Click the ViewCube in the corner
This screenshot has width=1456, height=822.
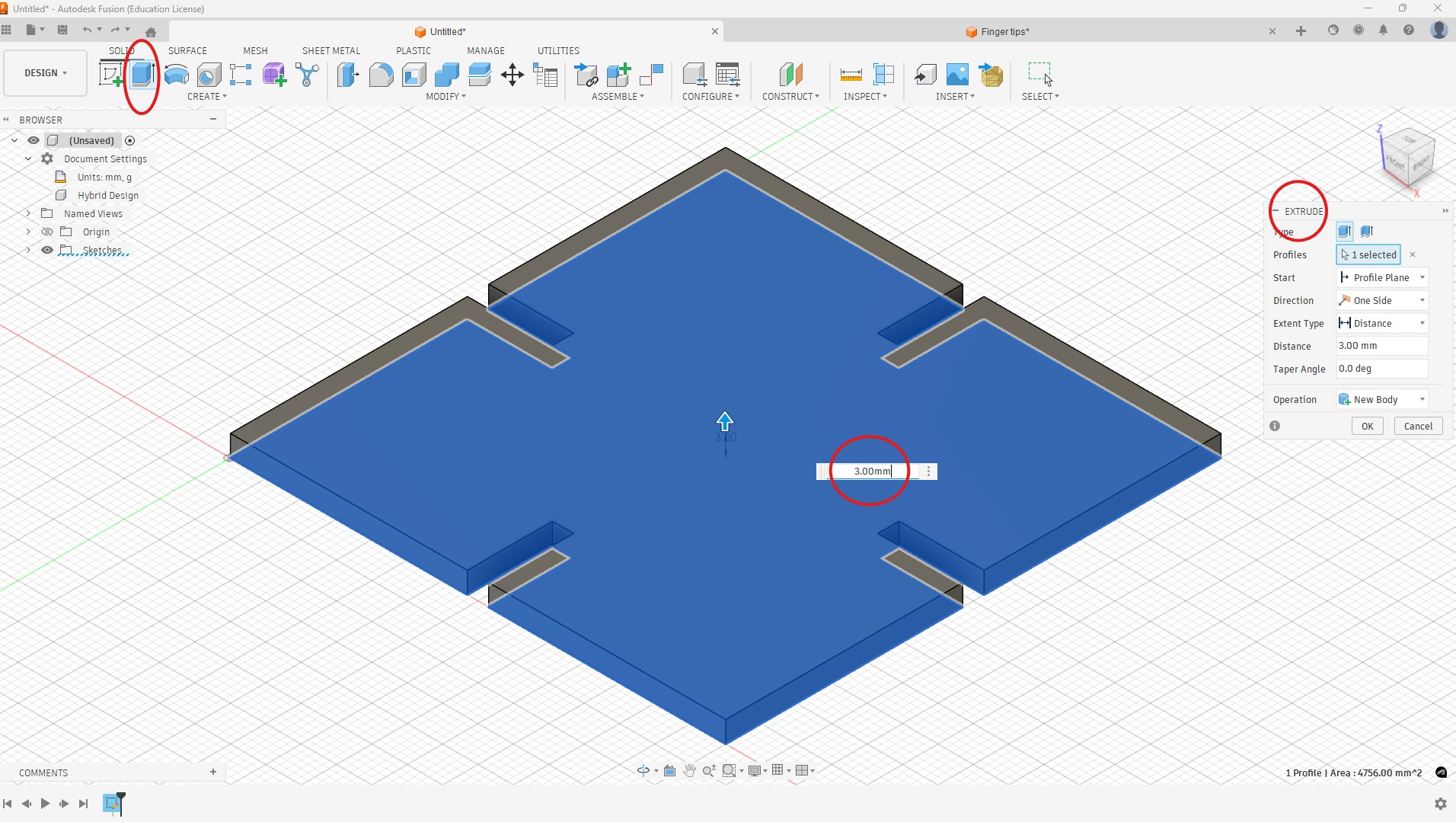point(1408,158)
